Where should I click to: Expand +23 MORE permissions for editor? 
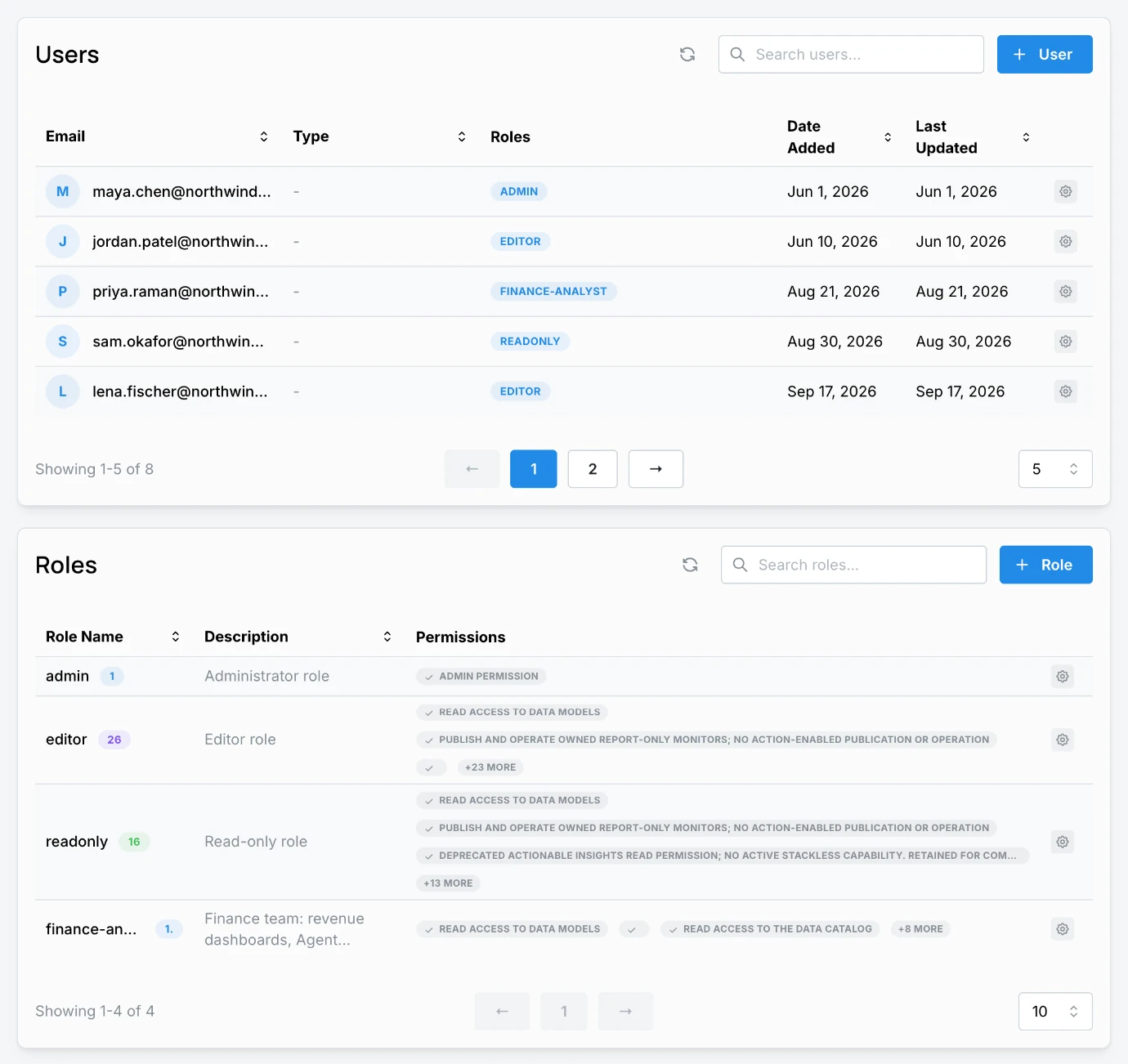[490, 767]
